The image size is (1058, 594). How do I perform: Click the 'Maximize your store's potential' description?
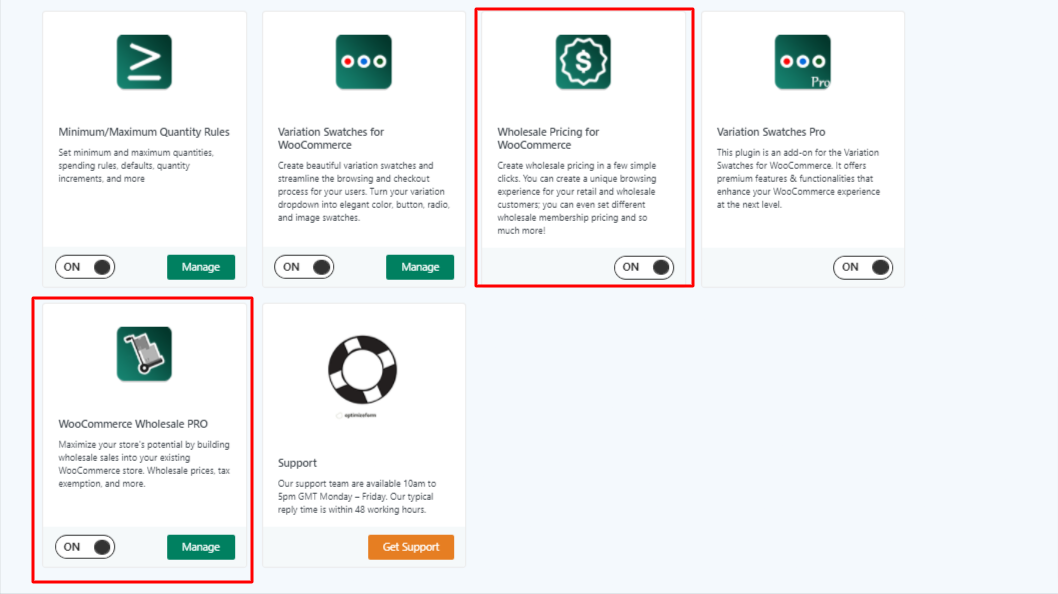click(x=144, y=464)
